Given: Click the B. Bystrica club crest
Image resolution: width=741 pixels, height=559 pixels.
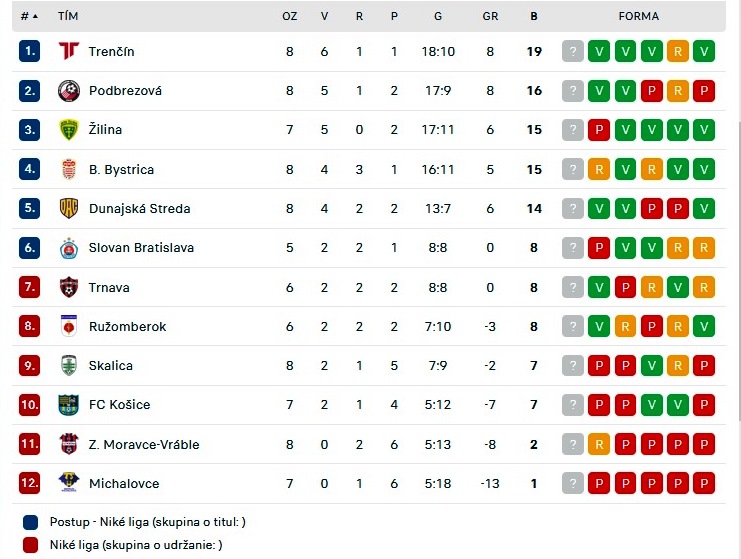Looking at the screenshot, I should [x=68, y=169].
